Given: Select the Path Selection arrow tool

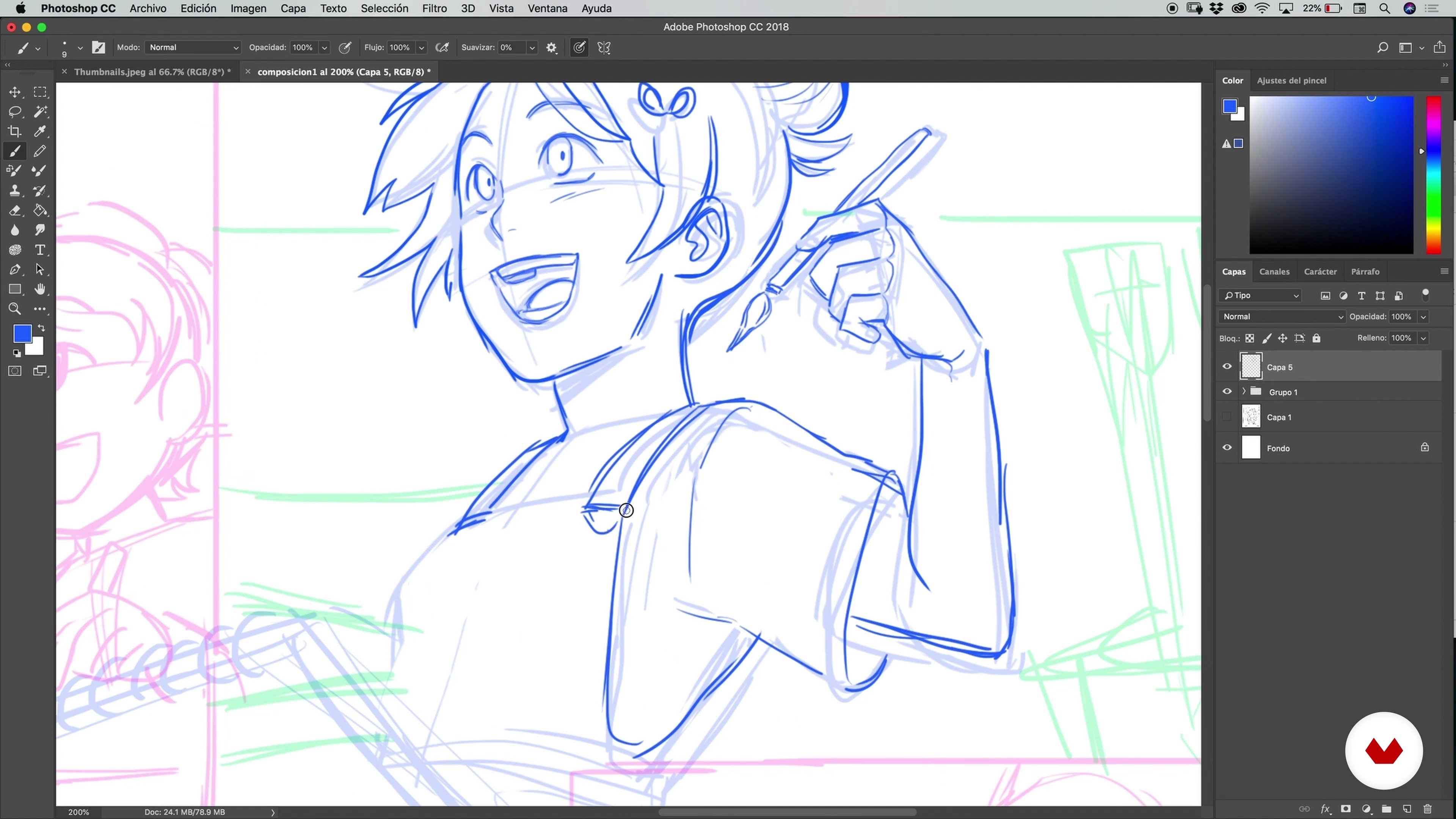Looking at the screenshot, I should pyautogui.click(x=39, y=270).
